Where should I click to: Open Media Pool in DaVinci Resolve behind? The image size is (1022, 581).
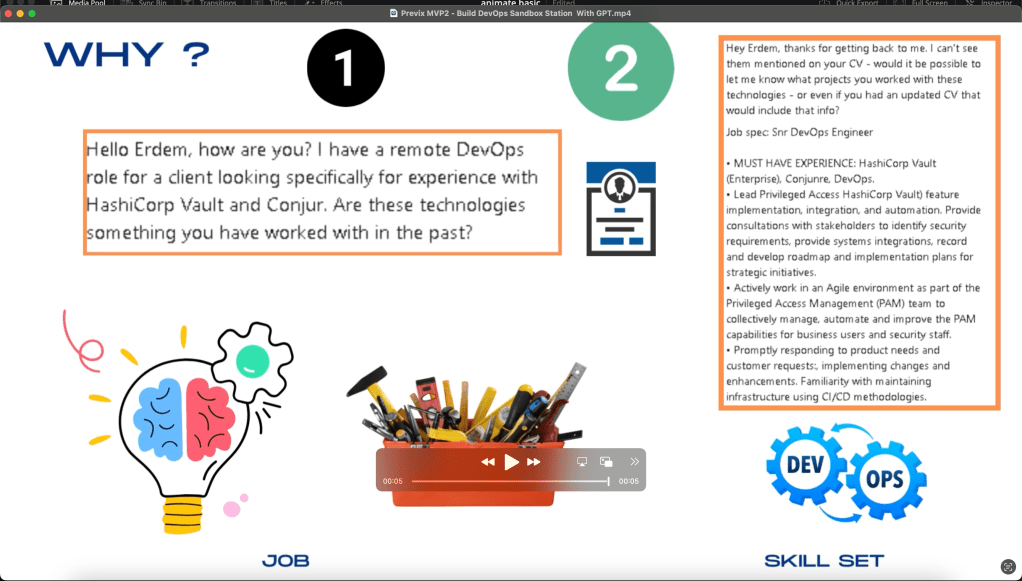click(x=78, y=3)
